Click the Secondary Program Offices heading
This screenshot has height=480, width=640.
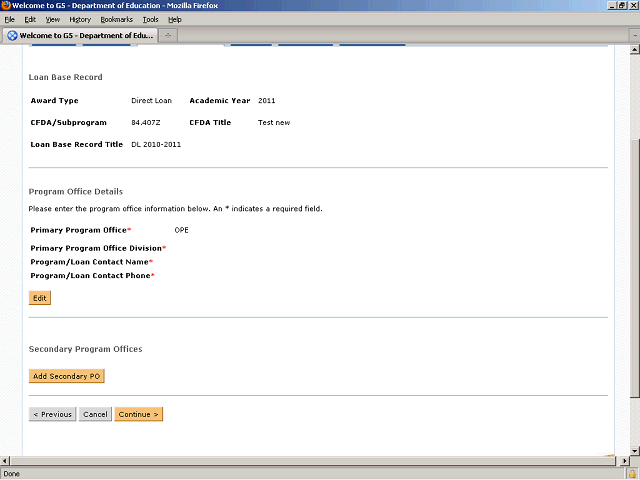pos(85,349)
